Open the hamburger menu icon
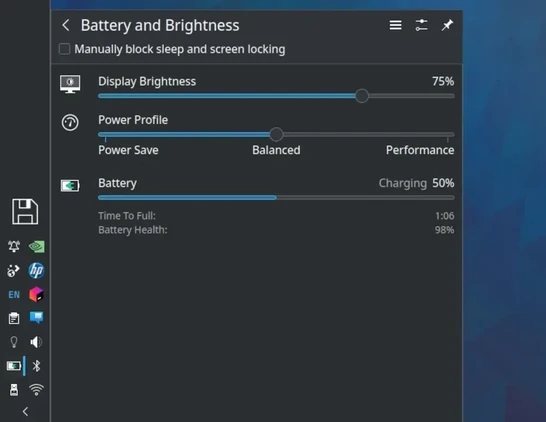This screenshot has height=422, width=546. point(395,25)
